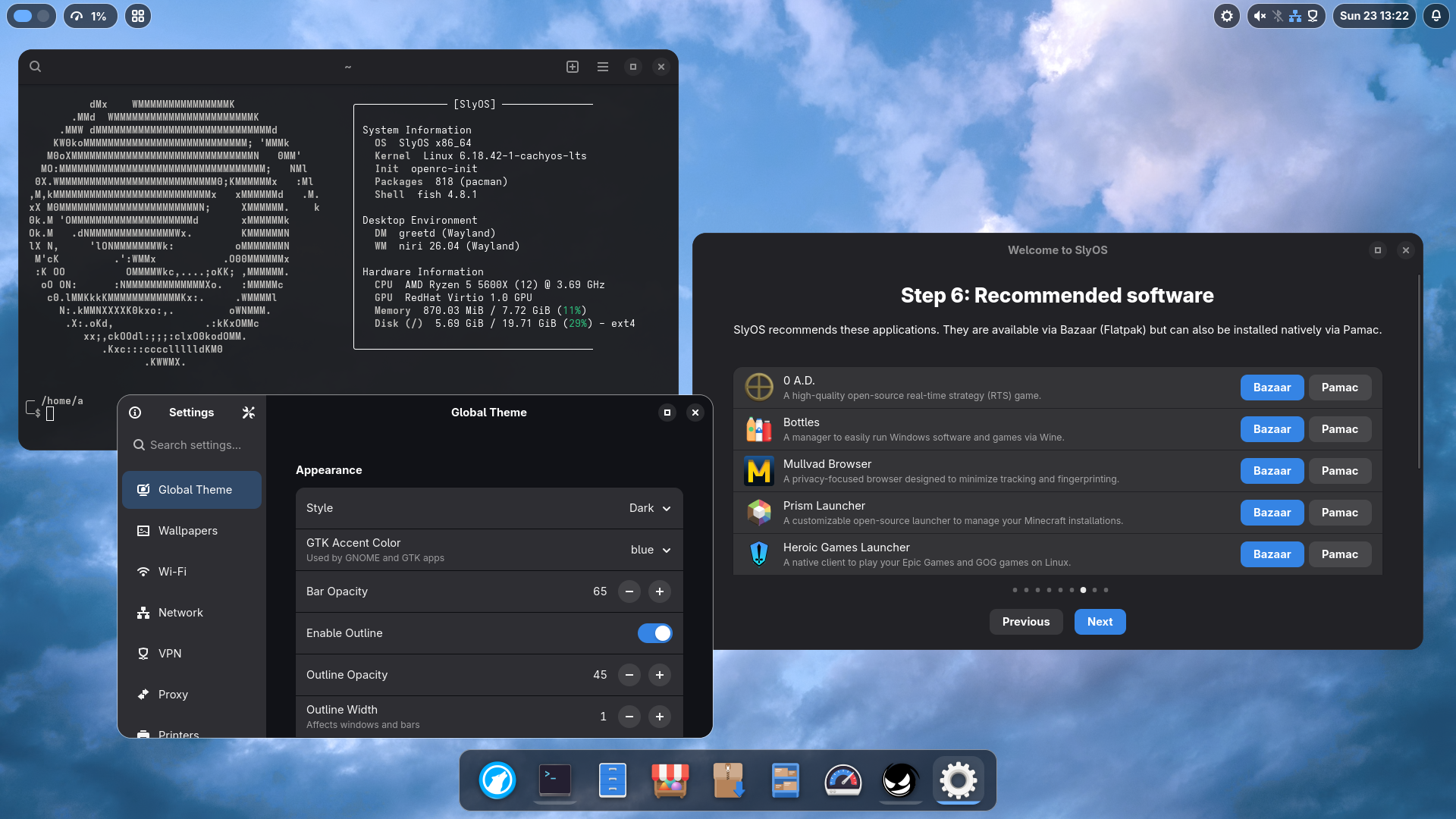The height and width of the screenshot is (819, 1456).
Task: Open the app grid launcher in top bar
Action: [x=138, y=16]
